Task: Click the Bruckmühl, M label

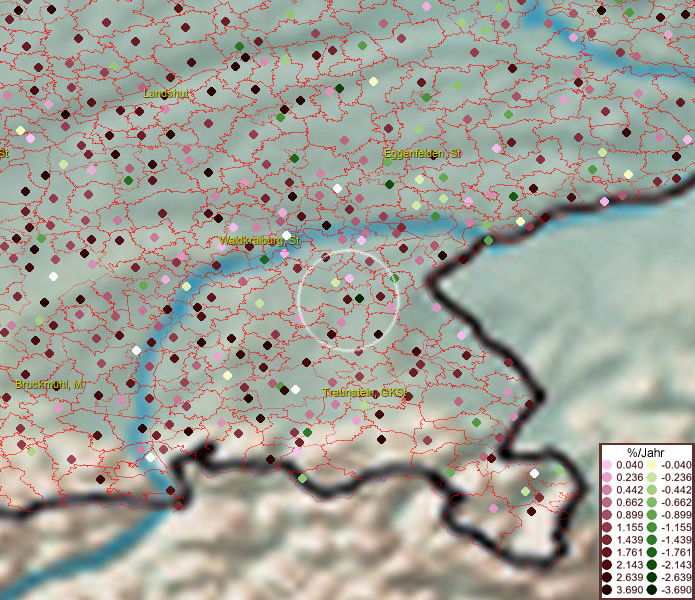Action: [49, 384]
